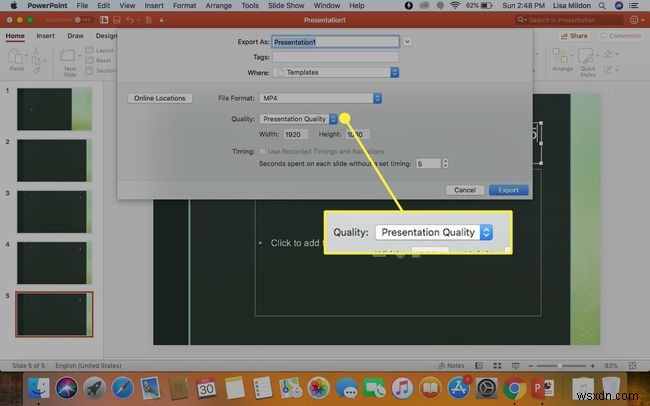Click the Reset slide icon
The image size is (650, 406).
98,61
